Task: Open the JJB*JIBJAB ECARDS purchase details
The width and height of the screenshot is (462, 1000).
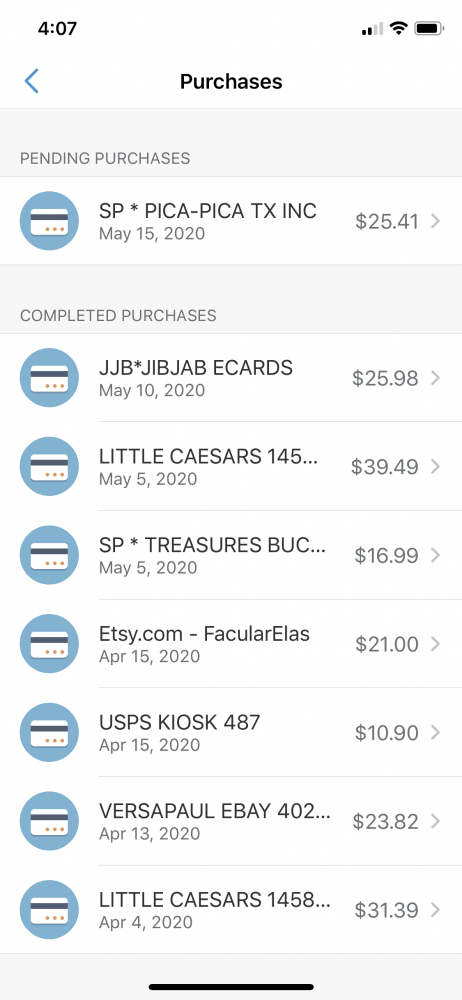Action: [231, 378]
